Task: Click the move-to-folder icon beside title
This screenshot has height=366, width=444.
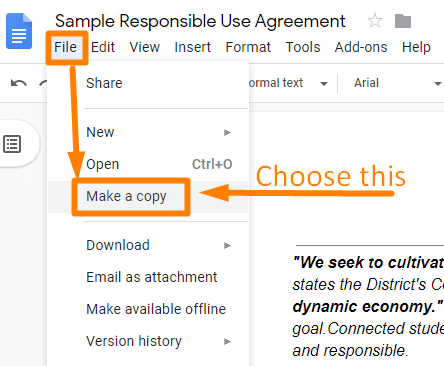Action: coord(403,21)
